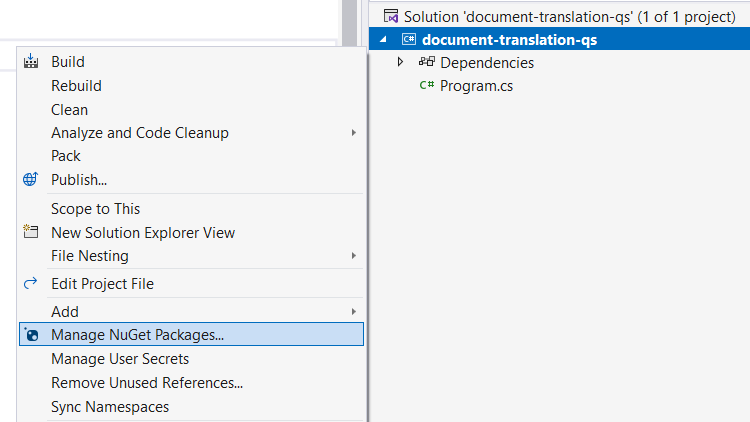
Task: Select Rebuild from the context menu
Action: [76, 86]
